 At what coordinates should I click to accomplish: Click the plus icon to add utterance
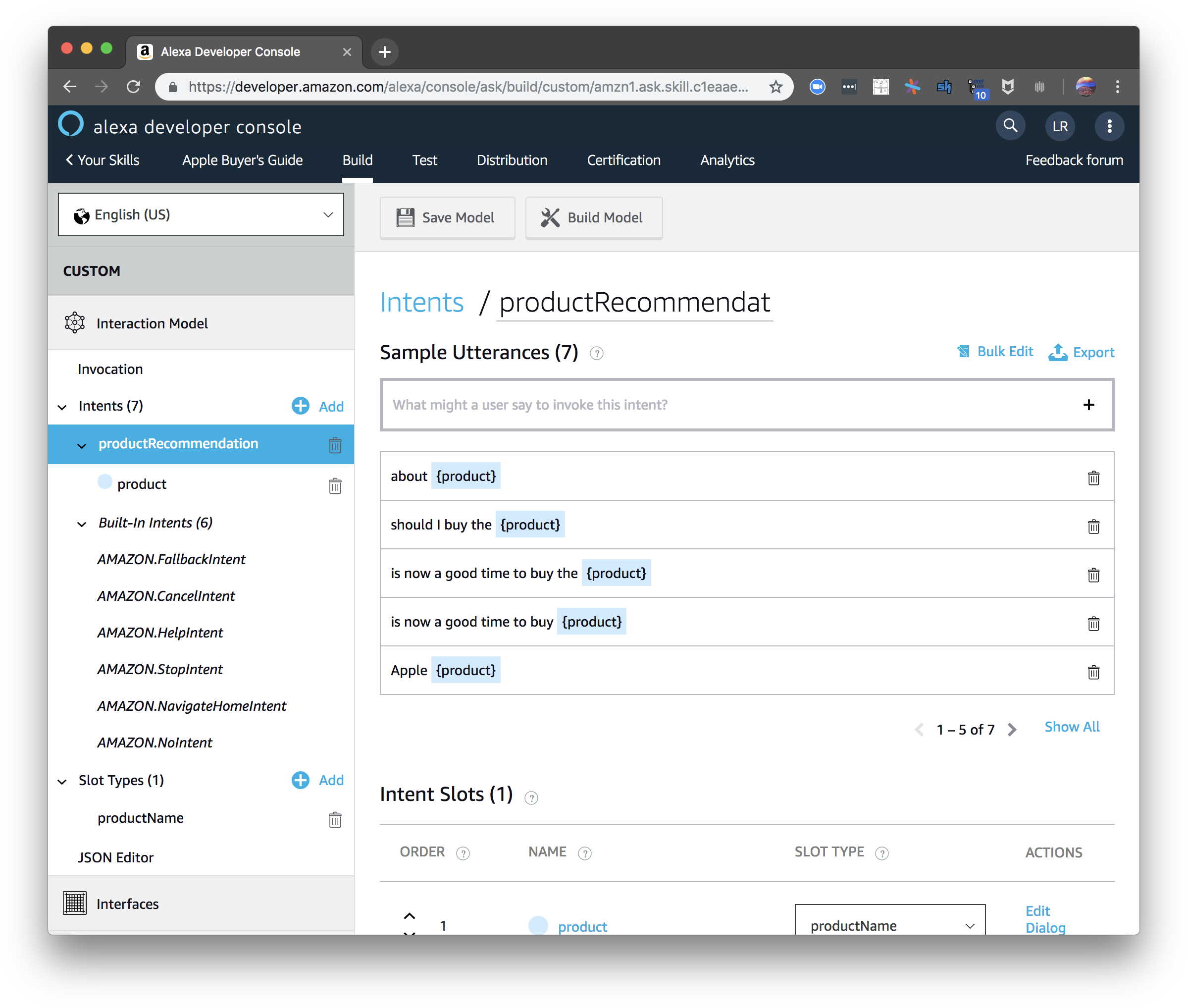[x=1089, y=405]
